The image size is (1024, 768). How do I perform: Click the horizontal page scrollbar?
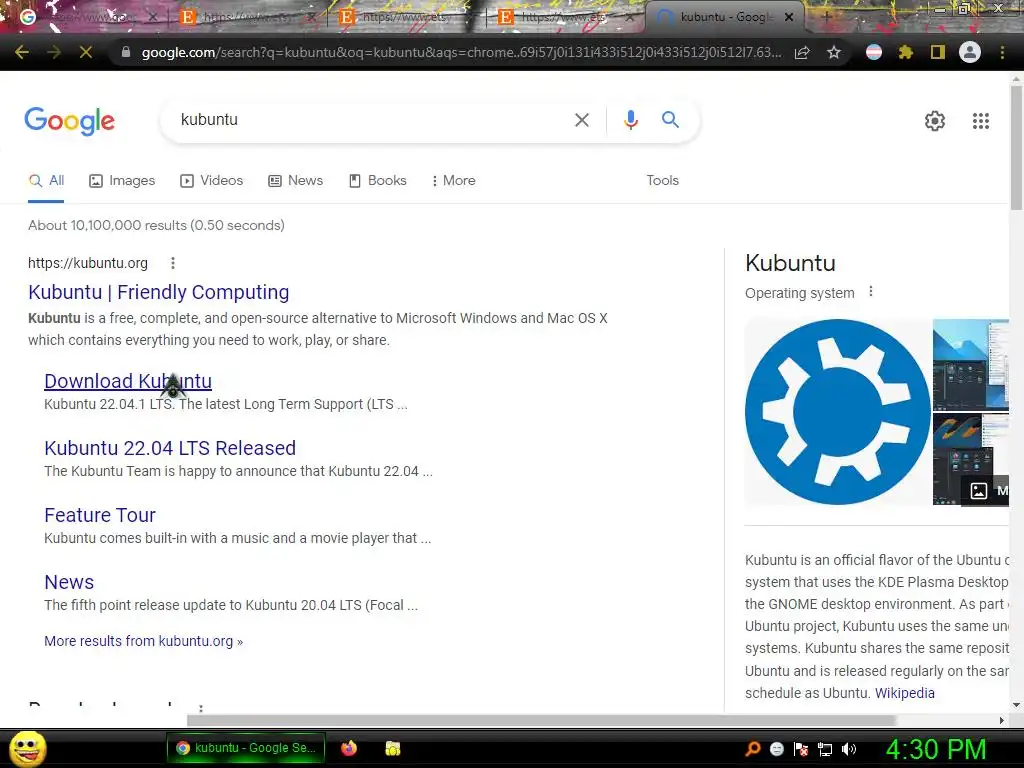(x=541, y=720)
